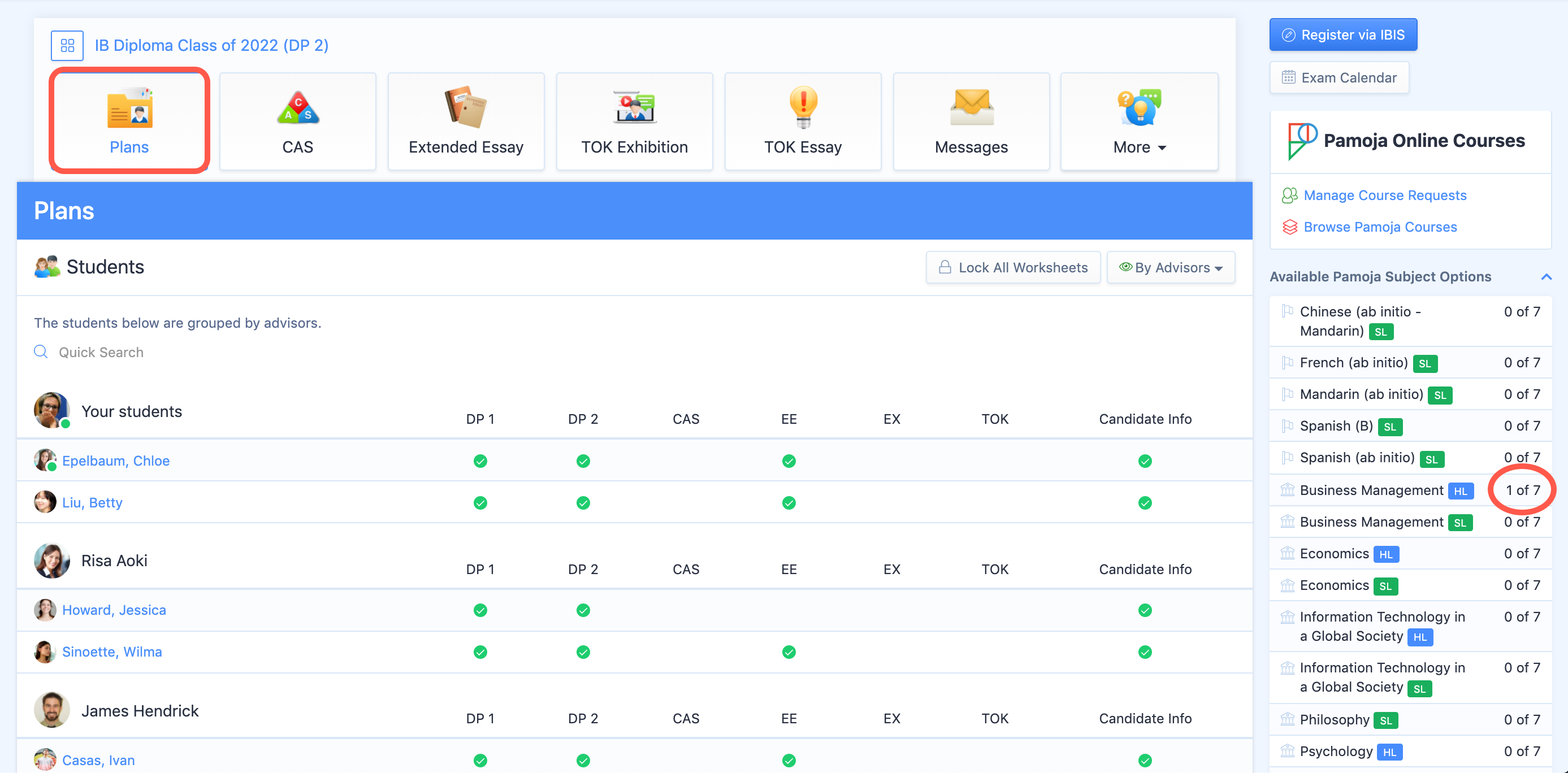This screenshot has width=1568, height=773.
Task: Click Jessica Howard's Candidate Info checkmark
Action: coord(1145,610)
